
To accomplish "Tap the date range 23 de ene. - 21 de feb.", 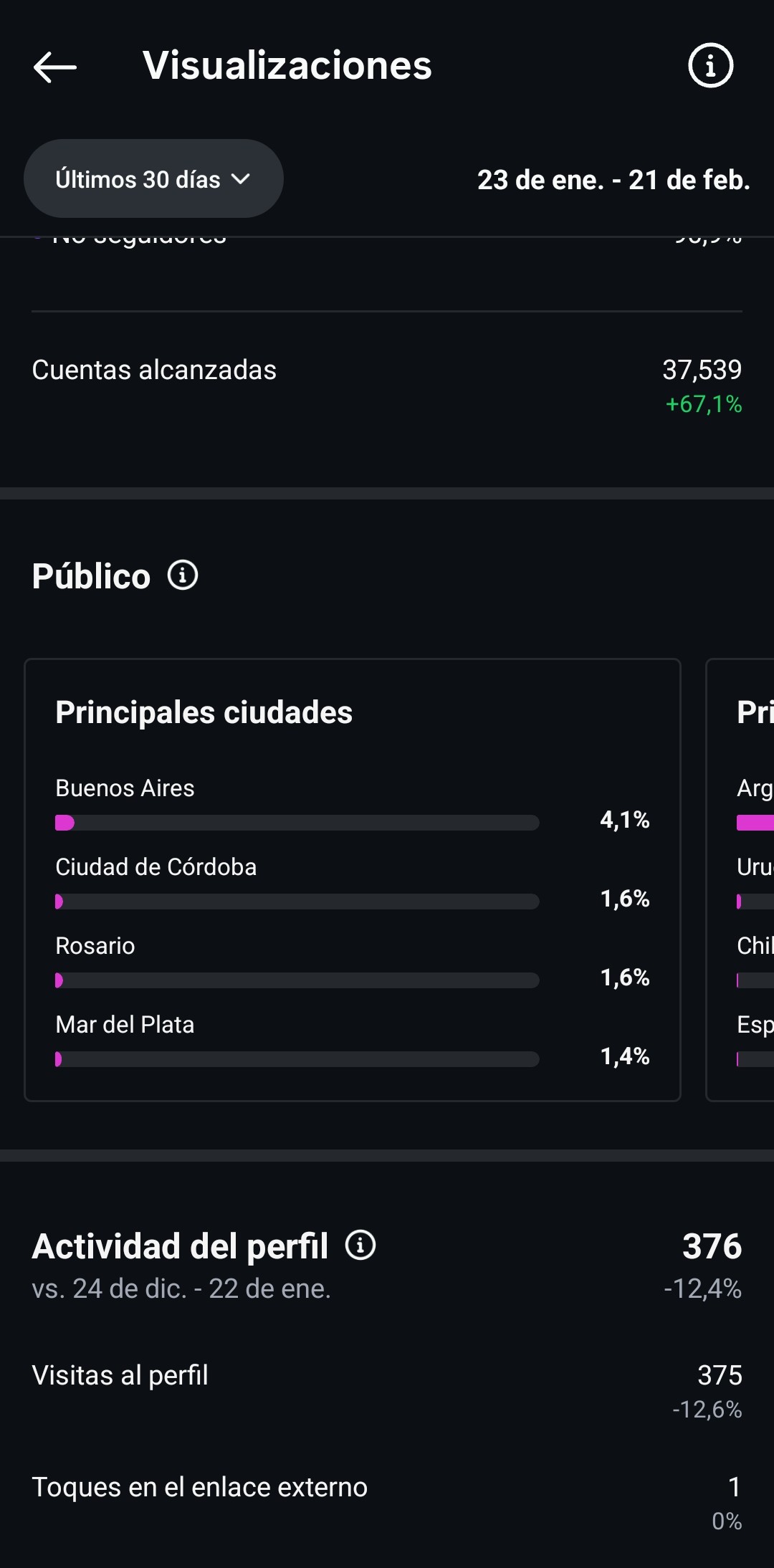I will [613, 180].
